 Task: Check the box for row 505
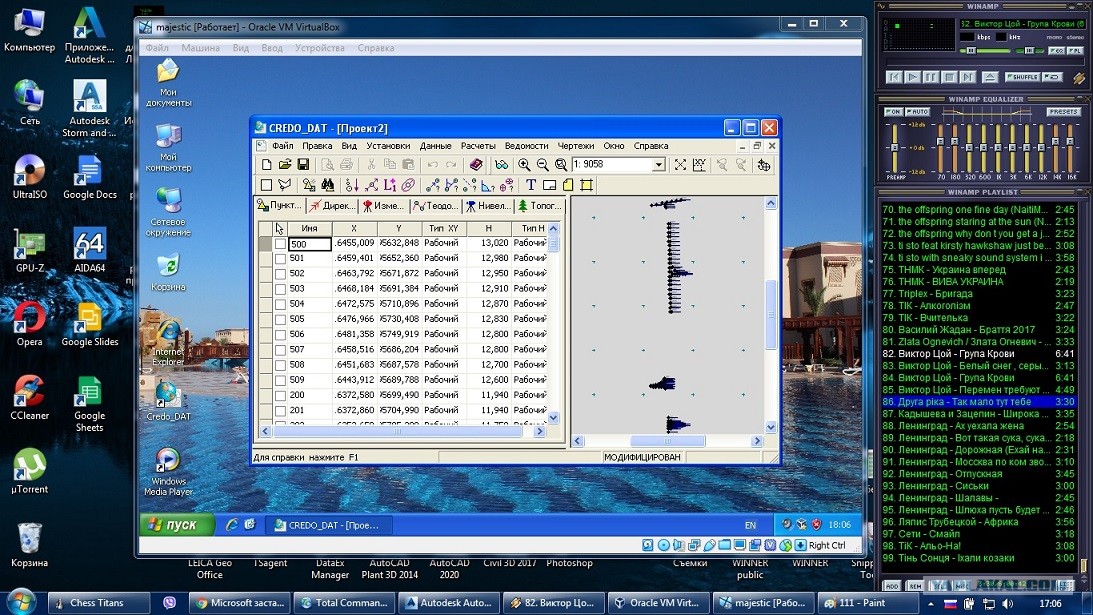280,319
